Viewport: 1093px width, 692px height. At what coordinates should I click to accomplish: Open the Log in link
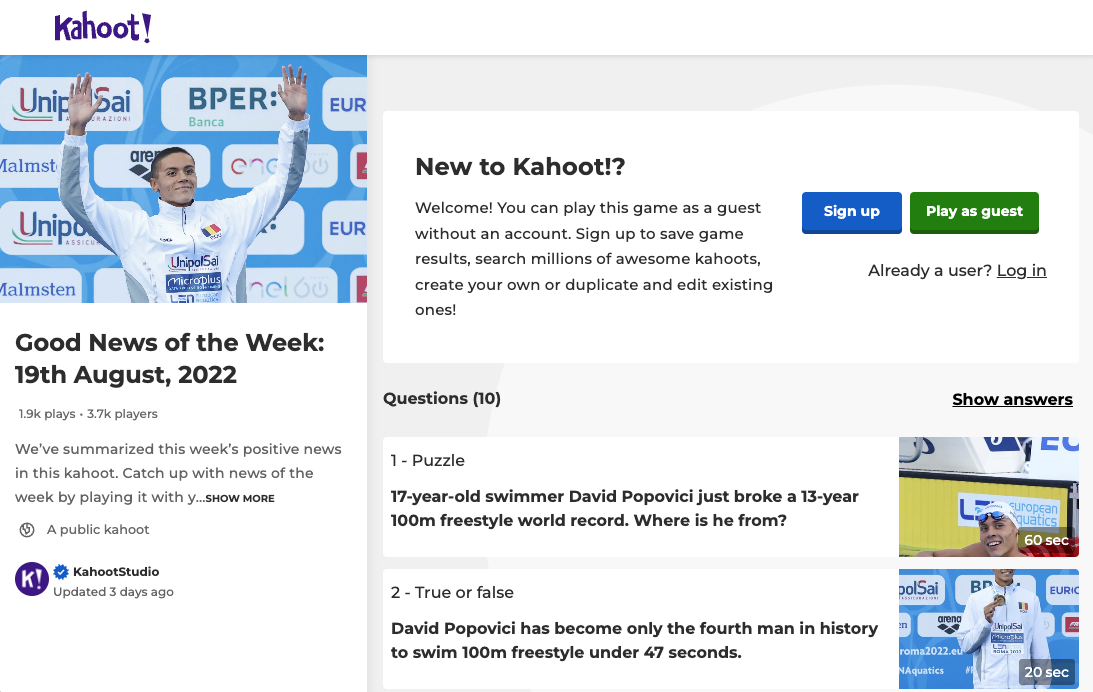(x=1021, y=270)
